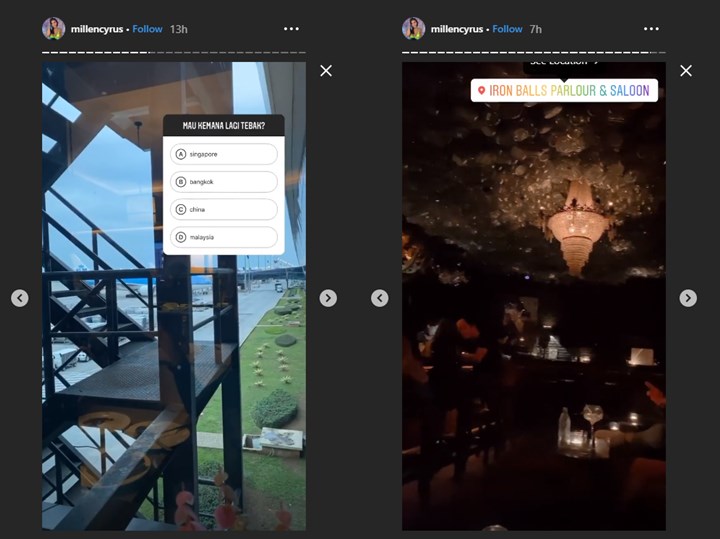Viewport: 720px width, 539px height.
Task: Select quiz option D malaysia
Action: click(224, 237)
